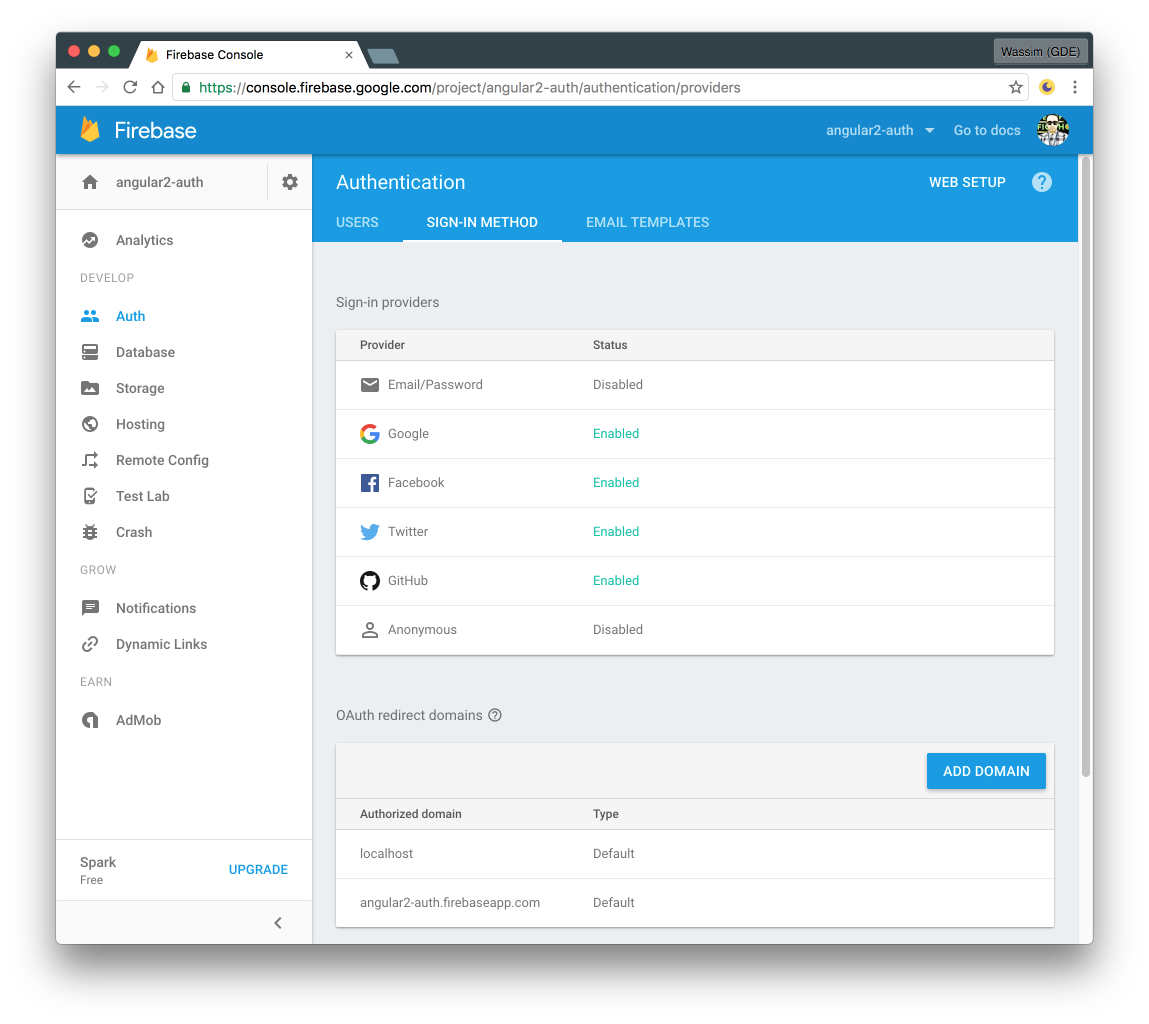
Task: Click the Remote Config icon
Action: pyautogui.click(x=90, y=460)
